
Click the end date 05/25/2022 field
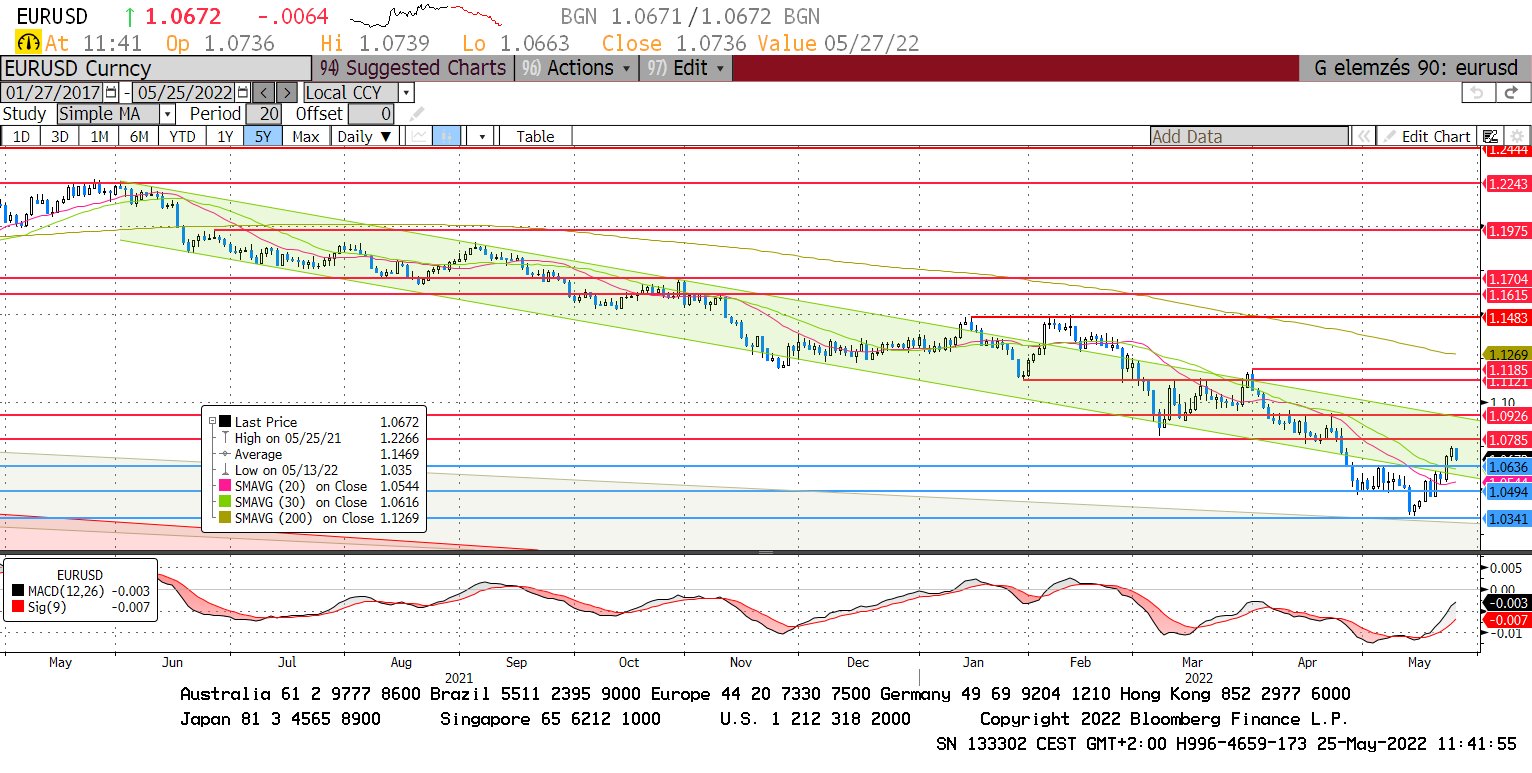[x=184, y=92]
